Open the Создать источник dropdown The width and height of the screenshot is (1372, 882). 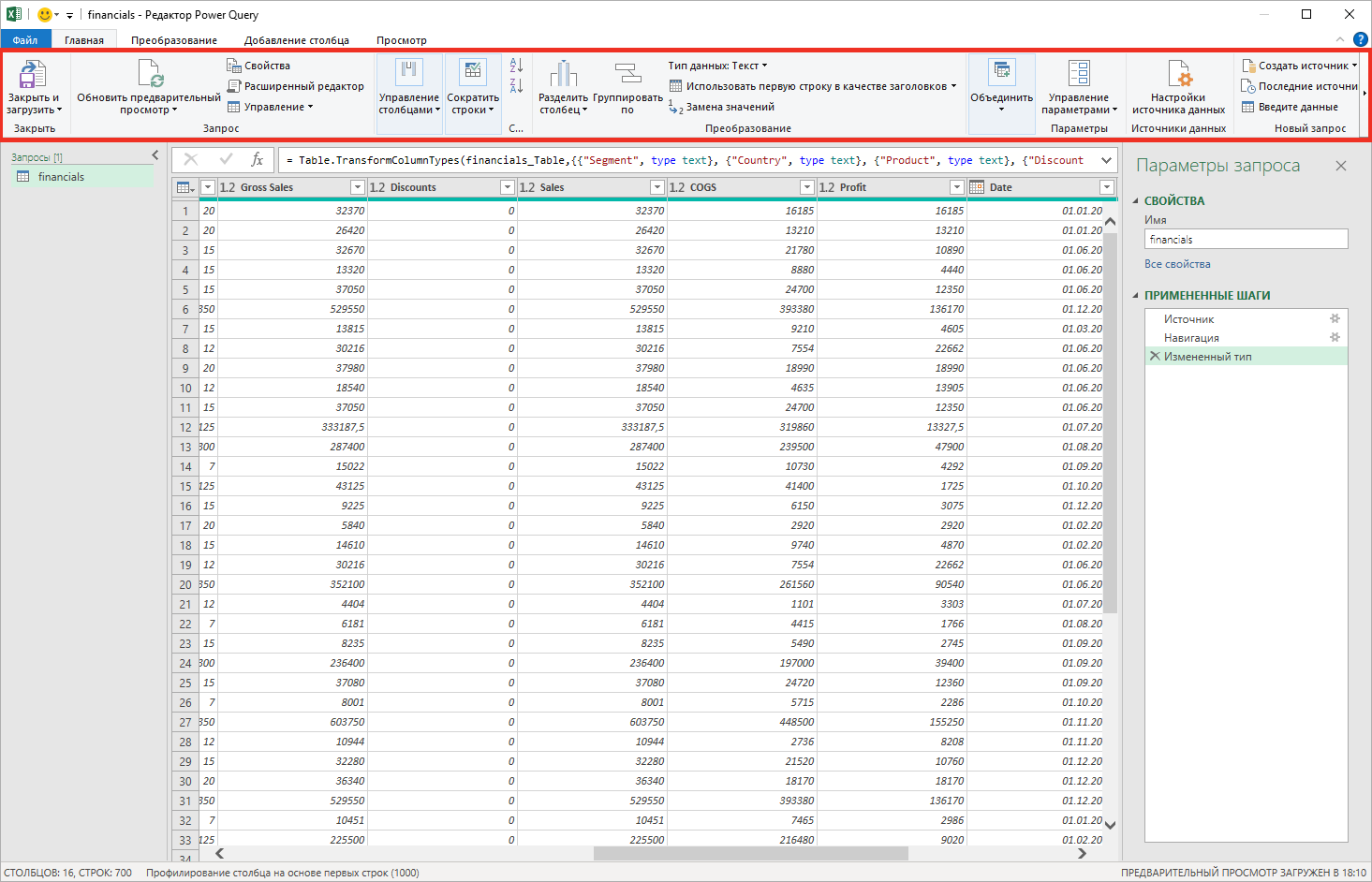coord(1300,66)
